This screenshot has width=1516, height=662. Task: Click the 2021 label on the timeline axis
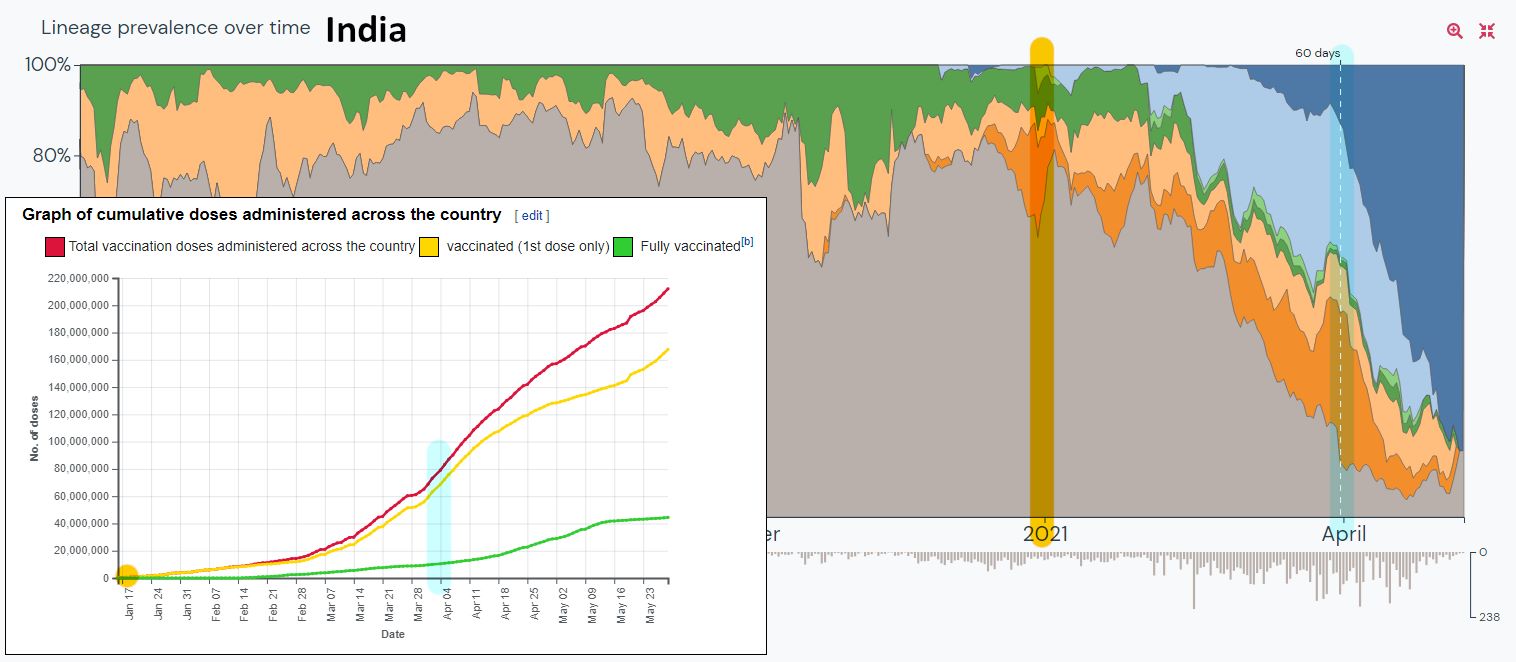(x=1045, y=534)
